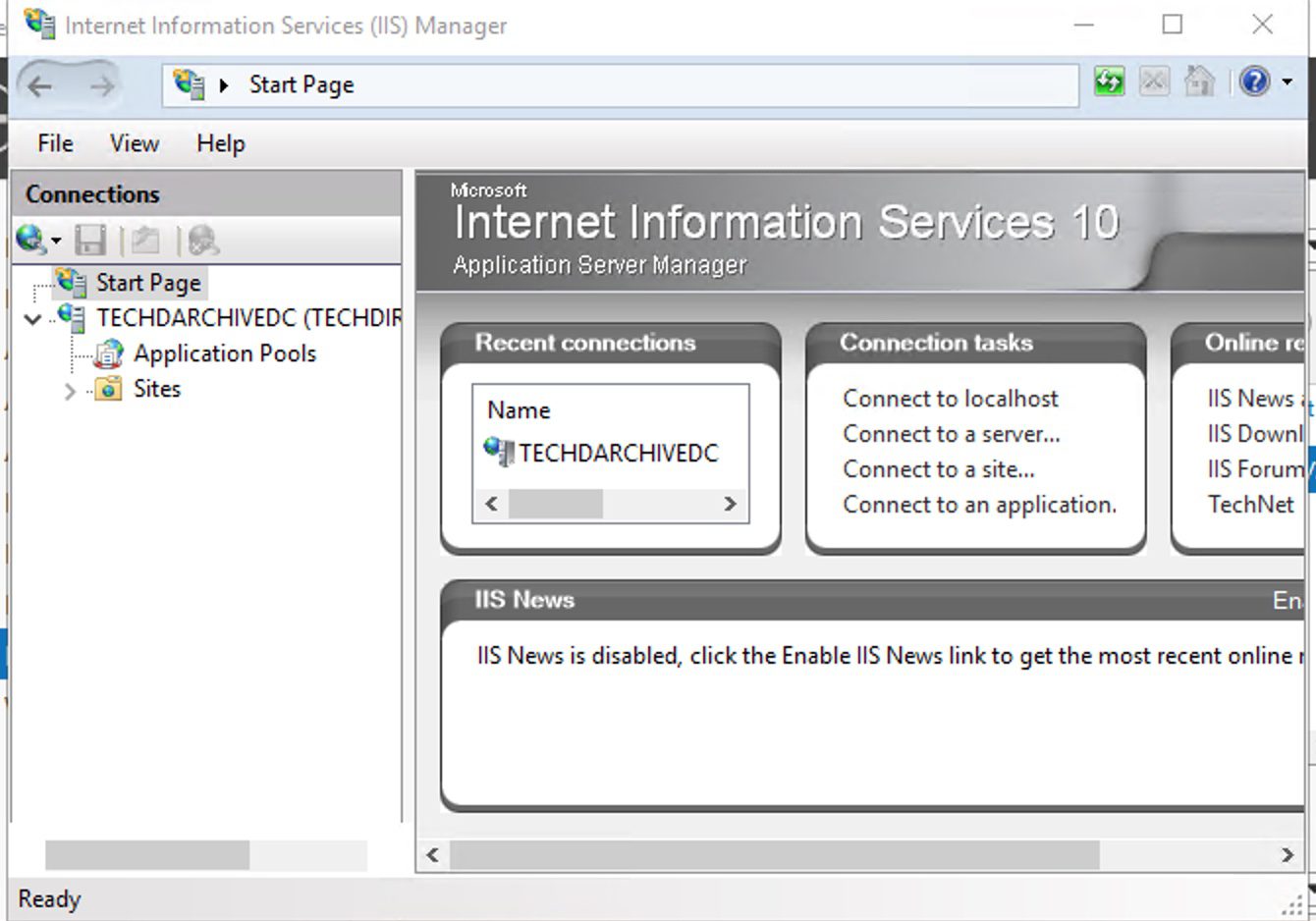Click the Up folder icon in Connections toolbar
The height and width of the screenshot is (921, 1316).
(x=145, y=241)
